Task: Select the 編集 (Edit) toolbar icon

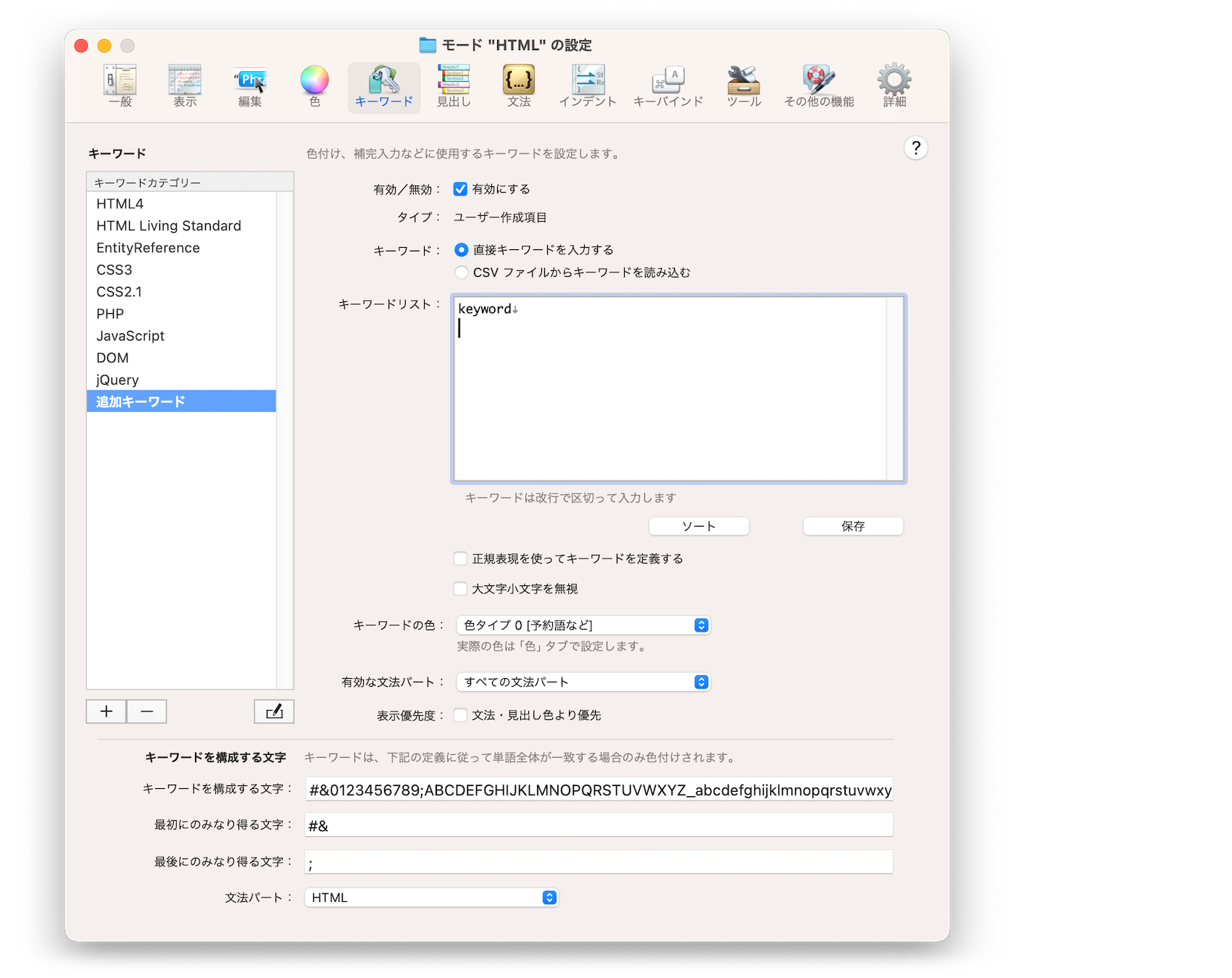Action: point(250,80)
